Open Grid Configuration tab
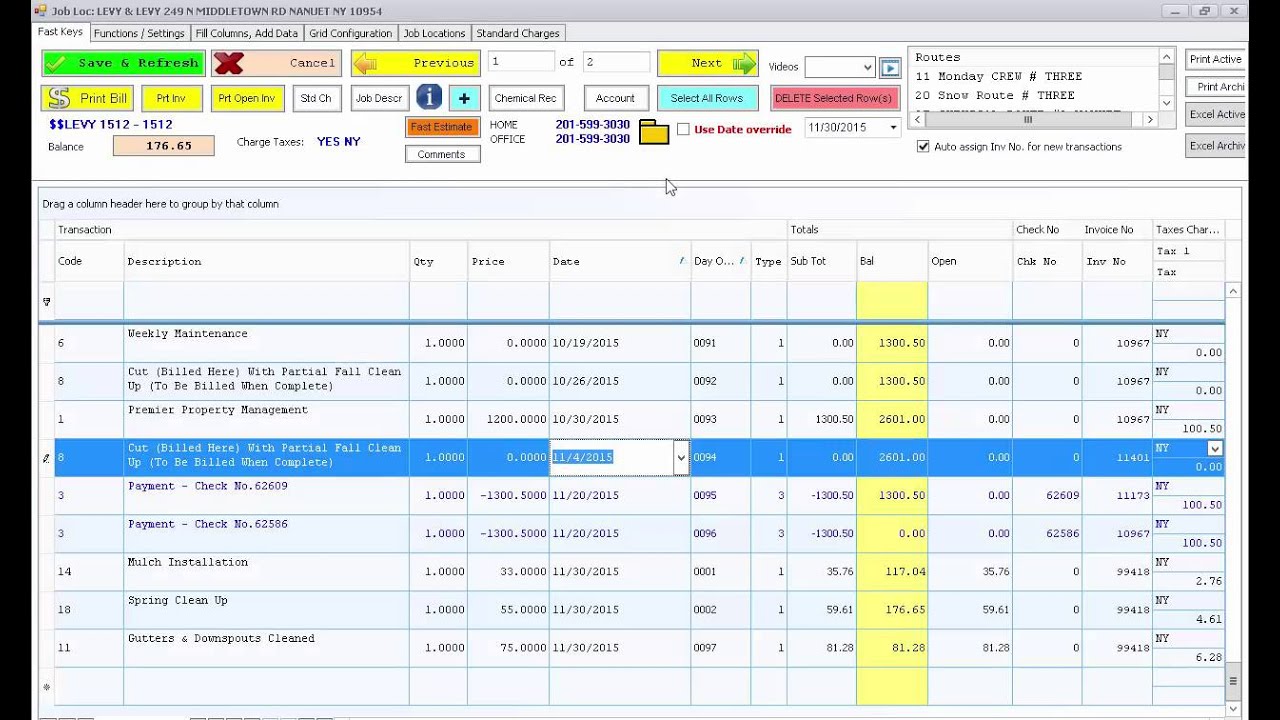Viewport: 1280px width, 720px height. pos(351,33)
